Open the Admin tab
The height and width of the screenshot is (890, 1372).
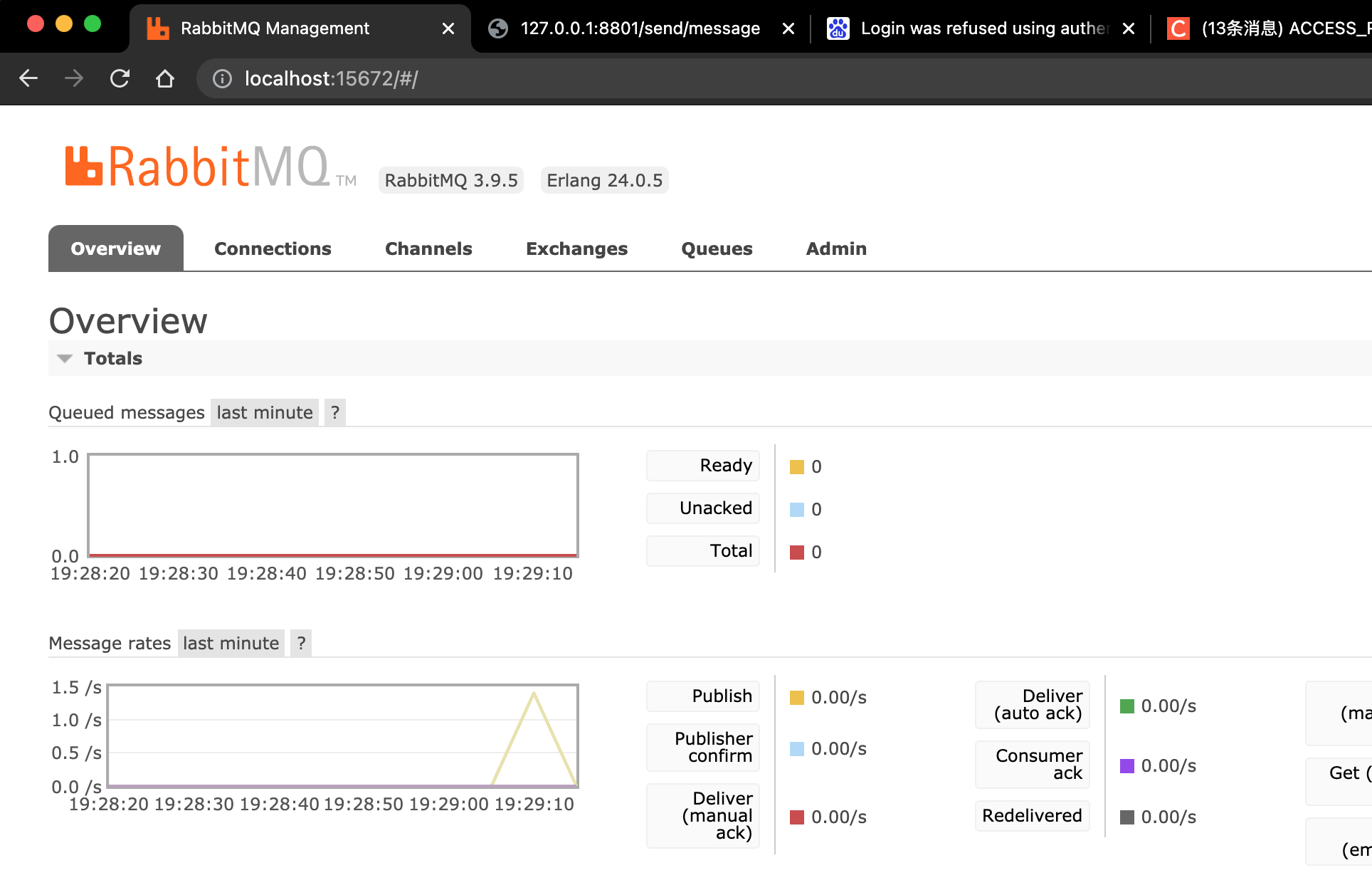point(836,248)
